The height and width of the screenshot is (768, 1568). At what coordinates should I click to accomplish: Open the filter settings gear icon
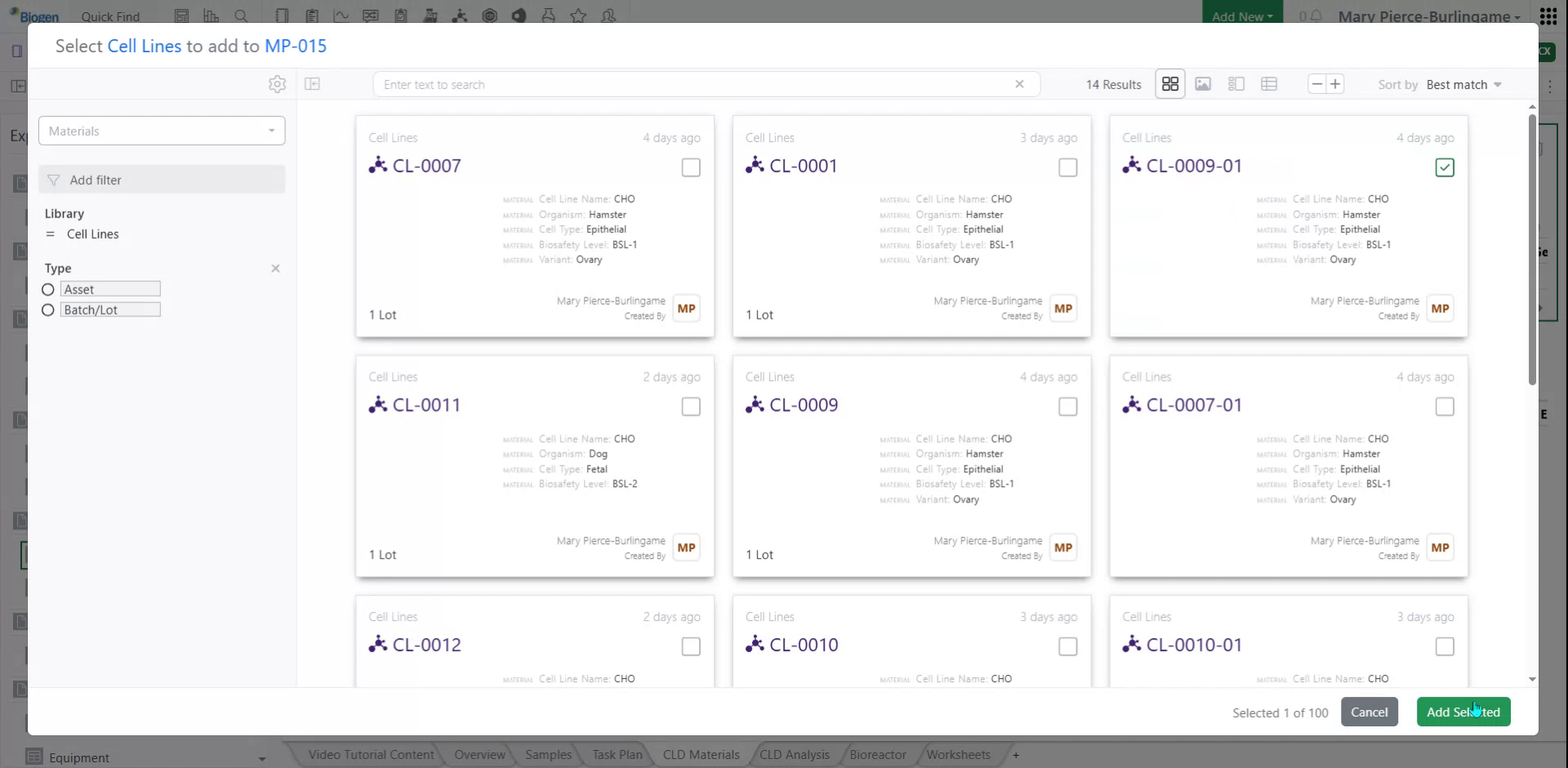277,84
